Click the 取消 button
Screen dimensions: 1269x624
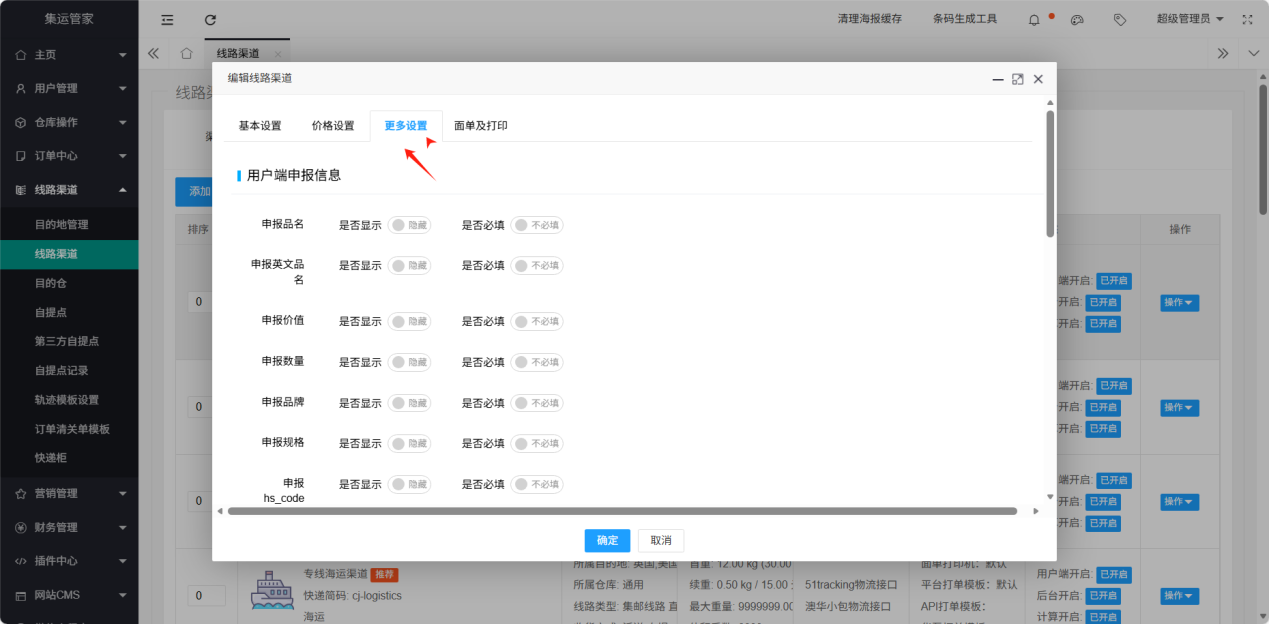coord(661,541)
